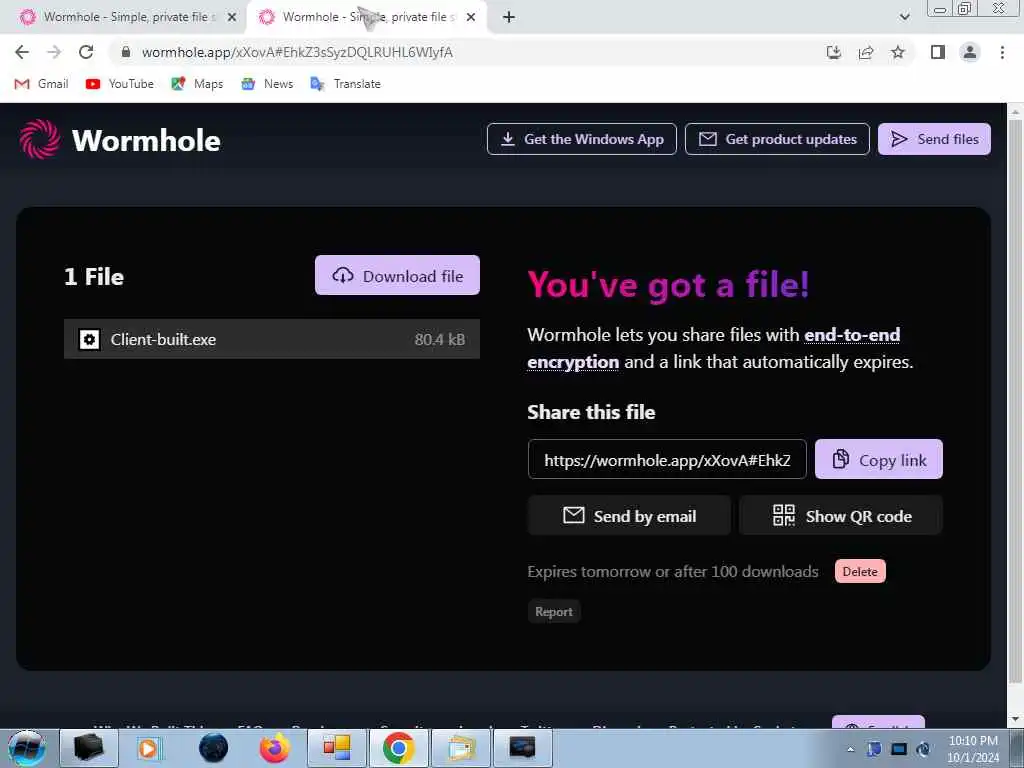Click the share page icon in address bar

(866, 52)
